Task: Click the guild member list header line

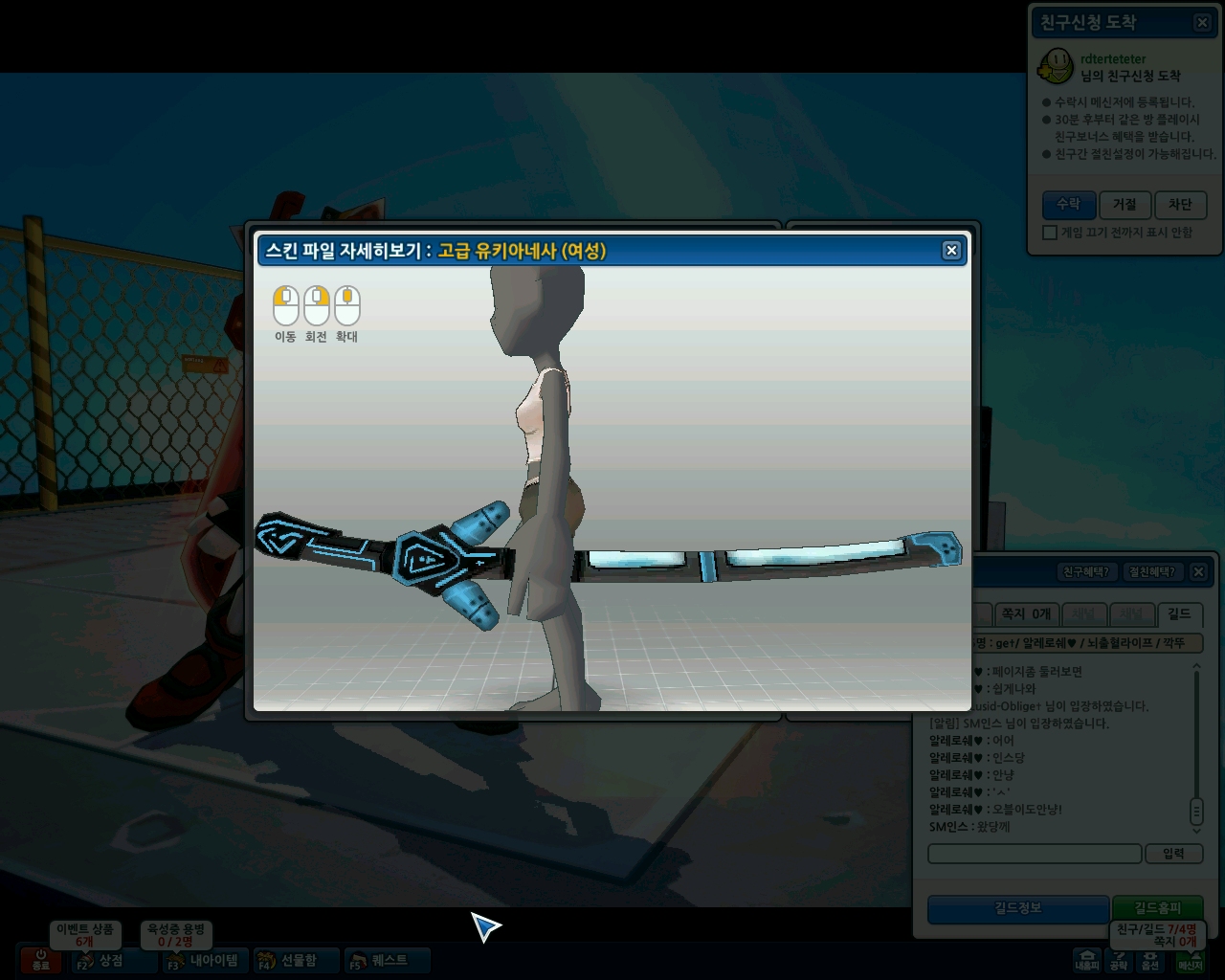Action: click(x=1088, y=643)
